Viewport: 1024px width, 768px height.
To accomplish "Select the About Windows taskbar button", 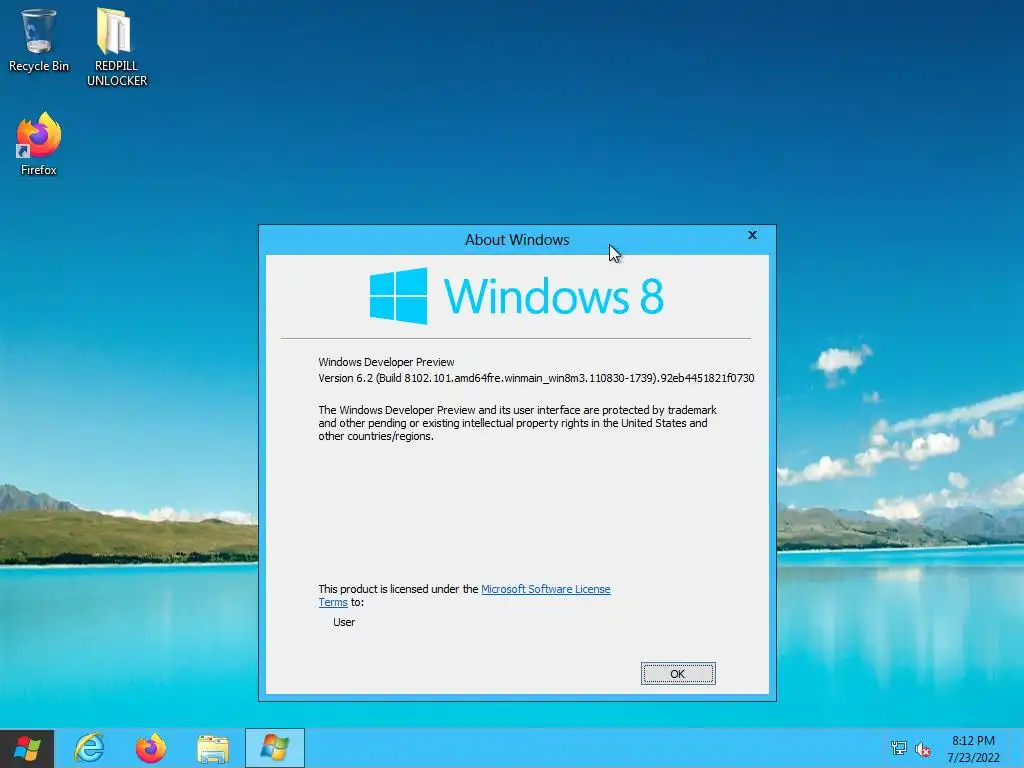I will coord(275,748).
